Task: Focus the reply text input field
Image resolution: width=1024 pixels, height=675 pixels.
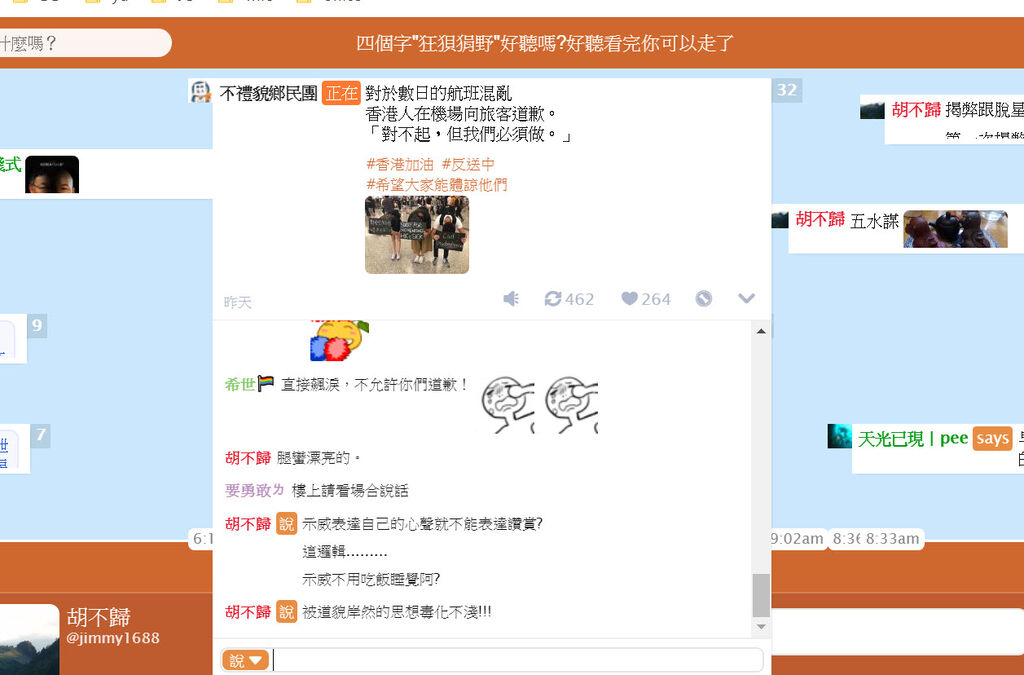Action: 517,660
